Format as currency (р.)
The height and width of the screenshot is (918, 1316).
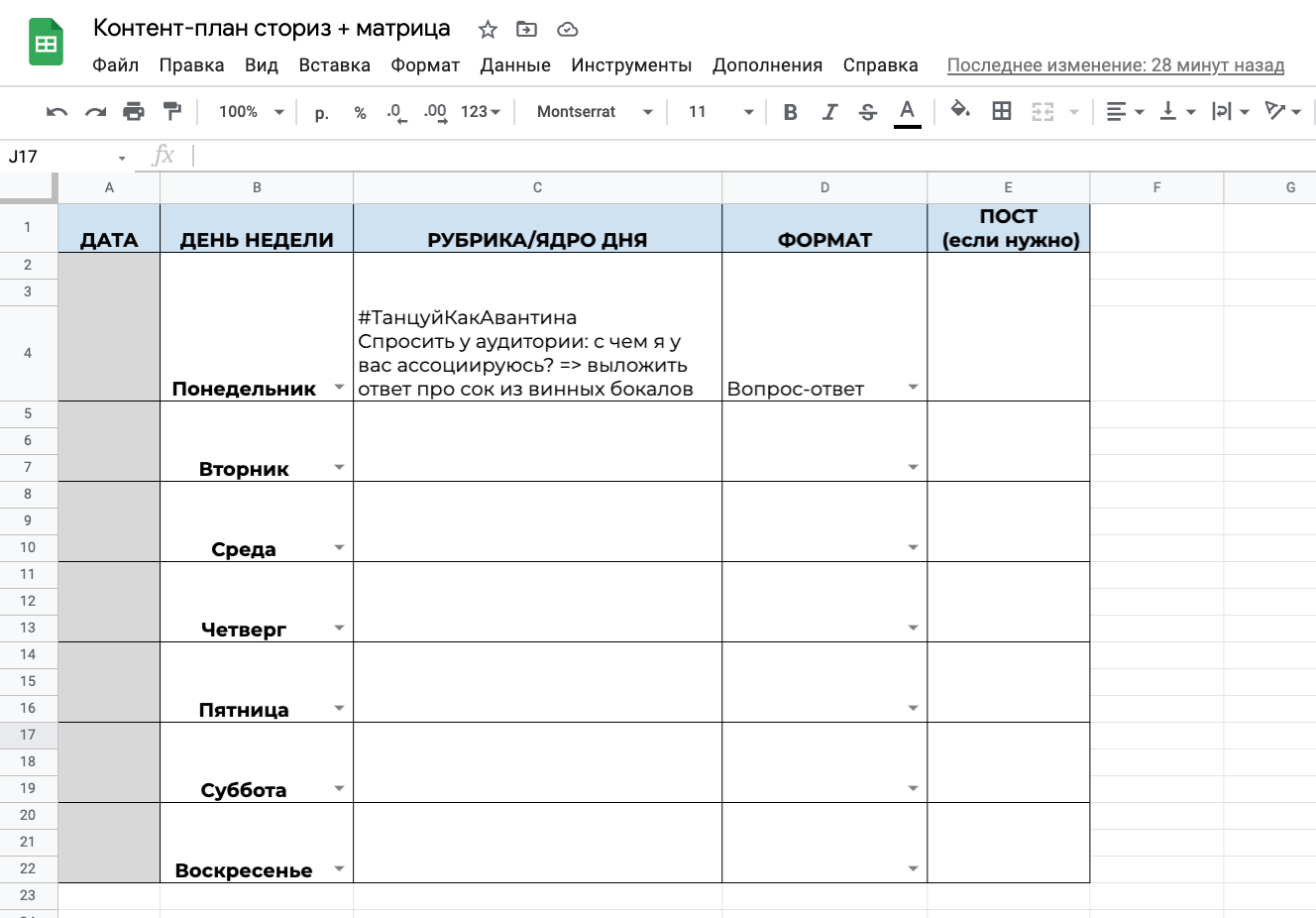coord(322,113)
